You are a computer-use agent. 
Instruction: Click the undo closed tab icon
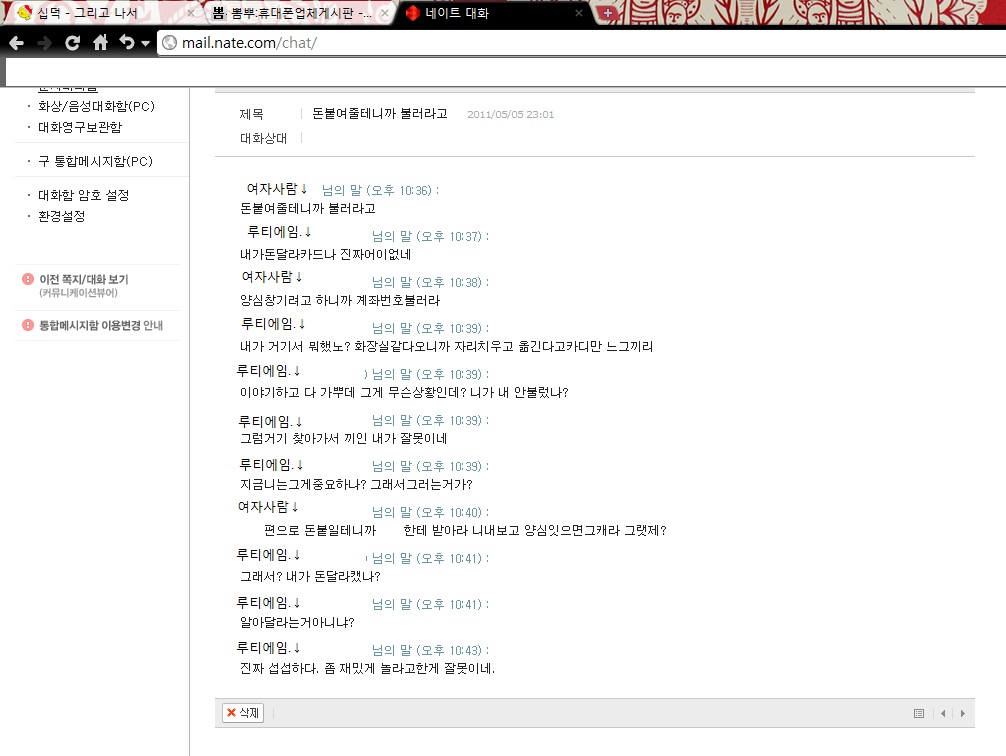tap(127, 42)
